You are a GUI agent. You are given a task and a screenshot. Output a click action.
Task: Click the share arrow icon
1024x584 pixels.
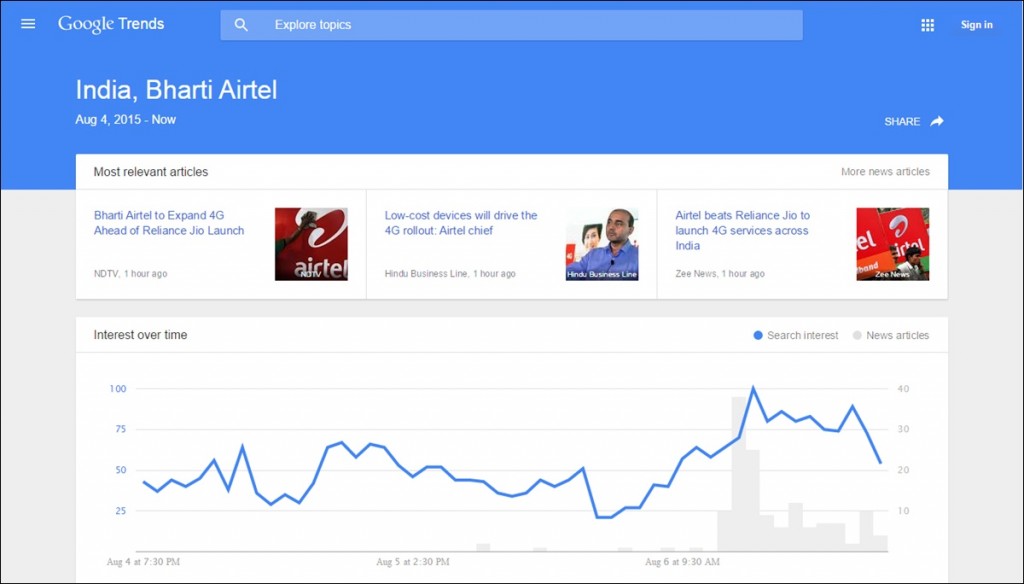coord(937,121)
